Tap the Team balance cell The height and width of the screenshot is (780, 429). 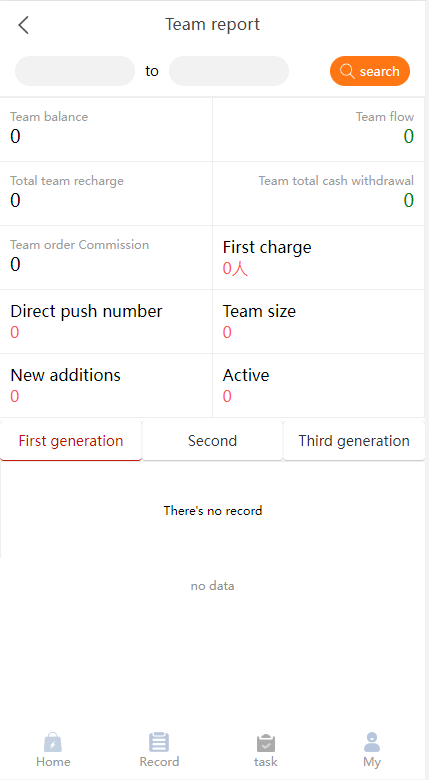106,129
